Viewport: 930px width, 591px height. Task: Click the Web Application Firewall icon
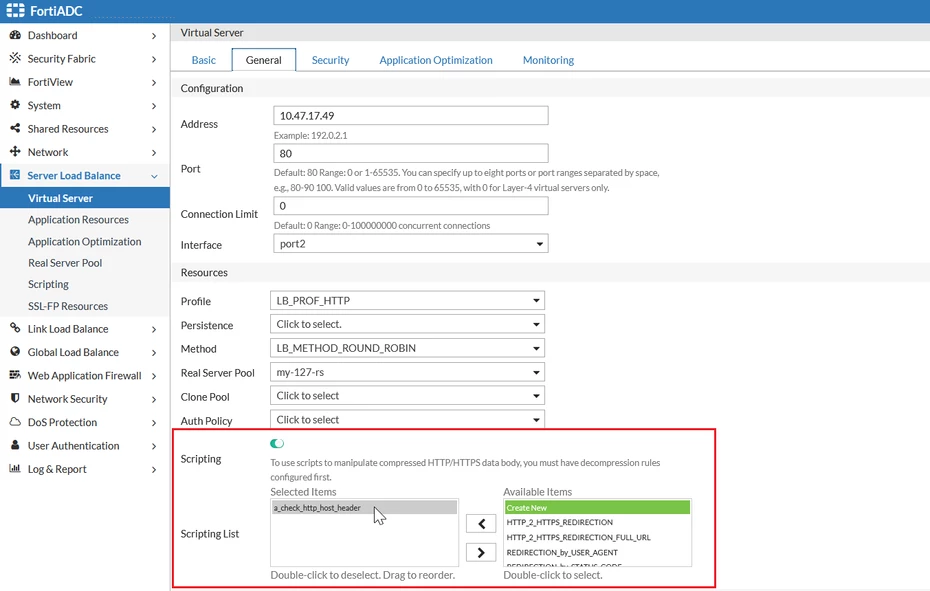15,374
